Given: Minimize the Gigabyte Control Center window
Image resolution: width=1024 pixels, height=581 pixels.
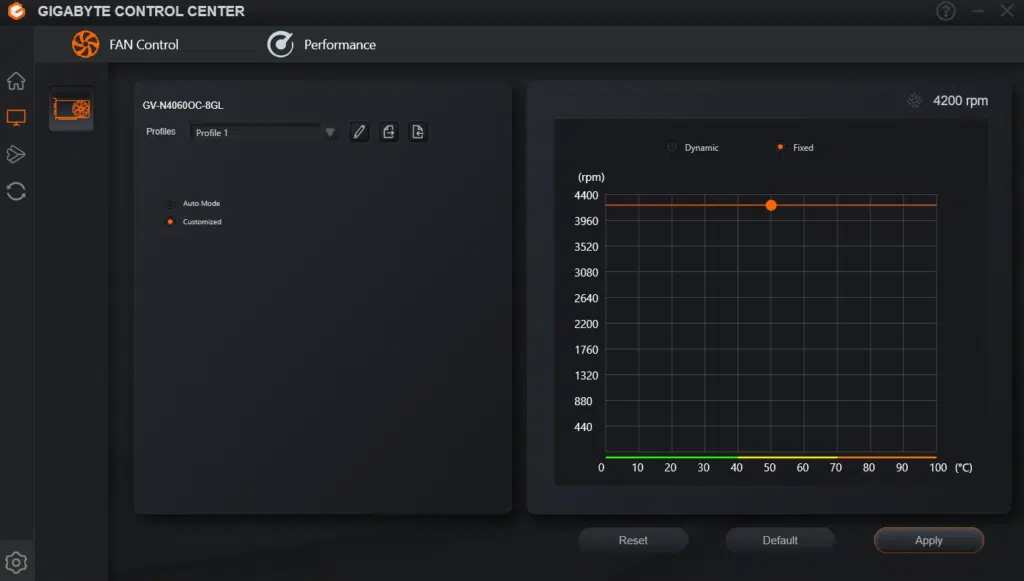Looking at the screenshot, I should pyautogui.click(x=978, y=11).
